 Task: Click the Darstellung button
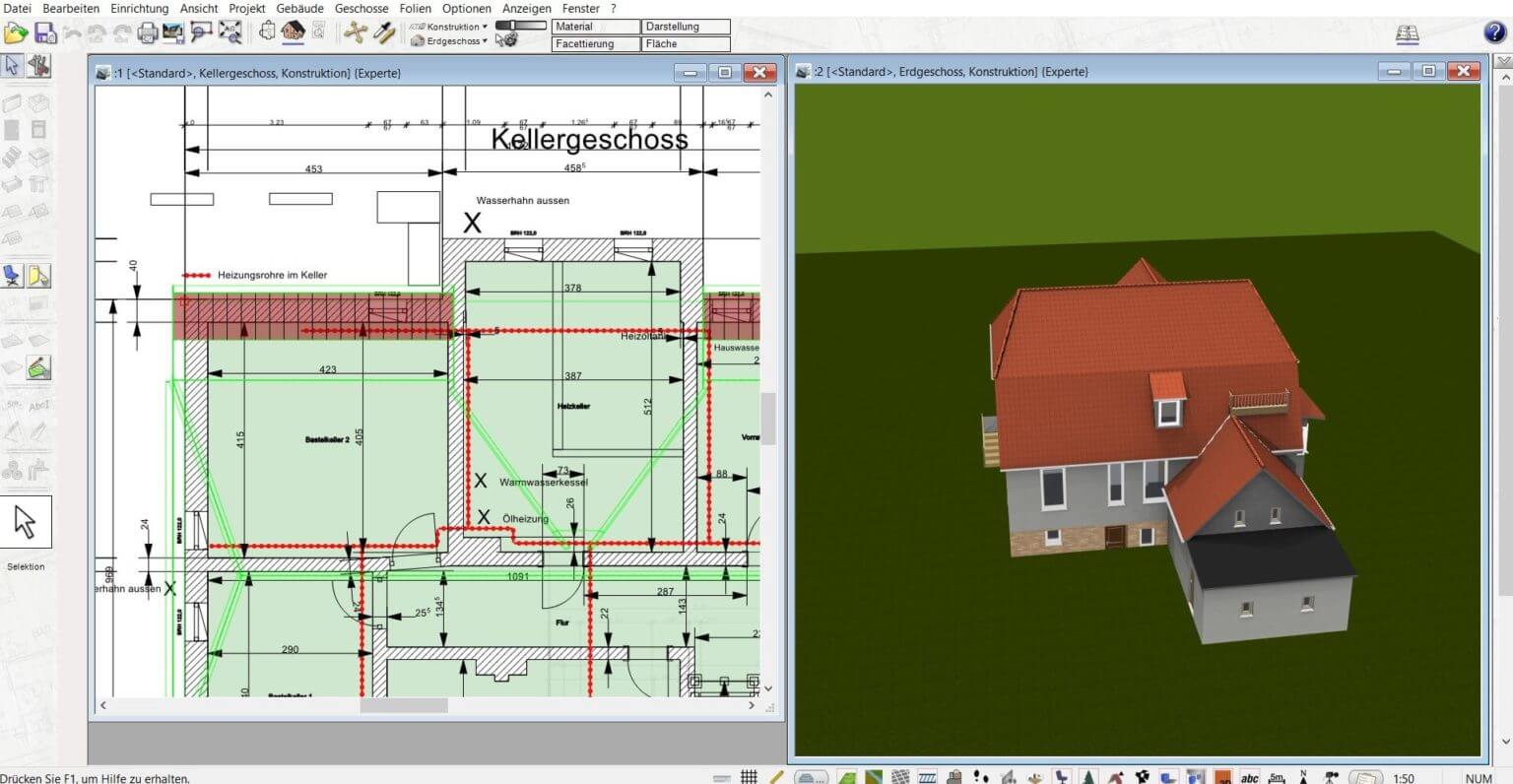pyautogui.click(x=687, y=27)
